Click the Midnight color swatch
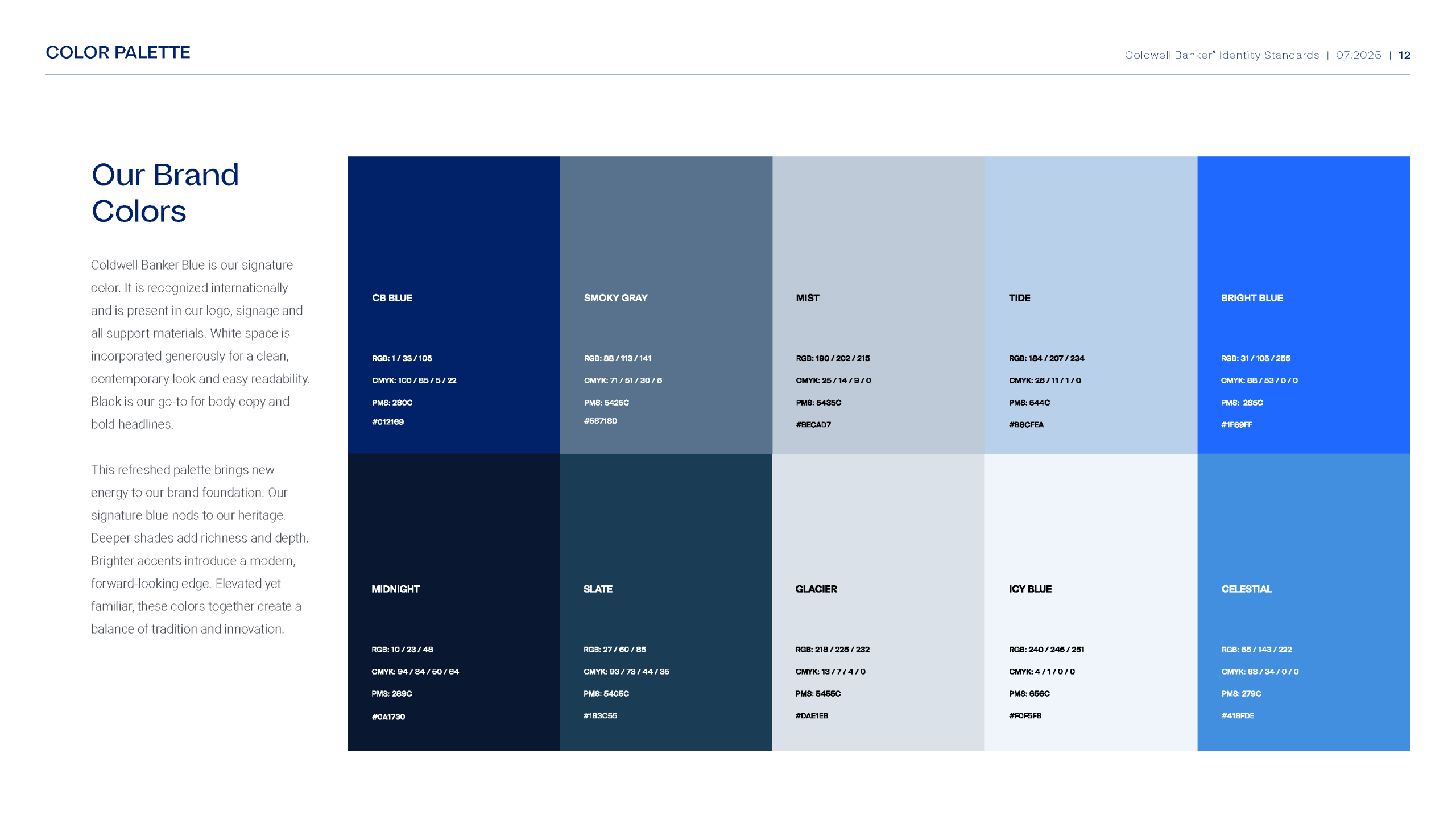This screenshot has width=1456, height=819. (453, 523)
